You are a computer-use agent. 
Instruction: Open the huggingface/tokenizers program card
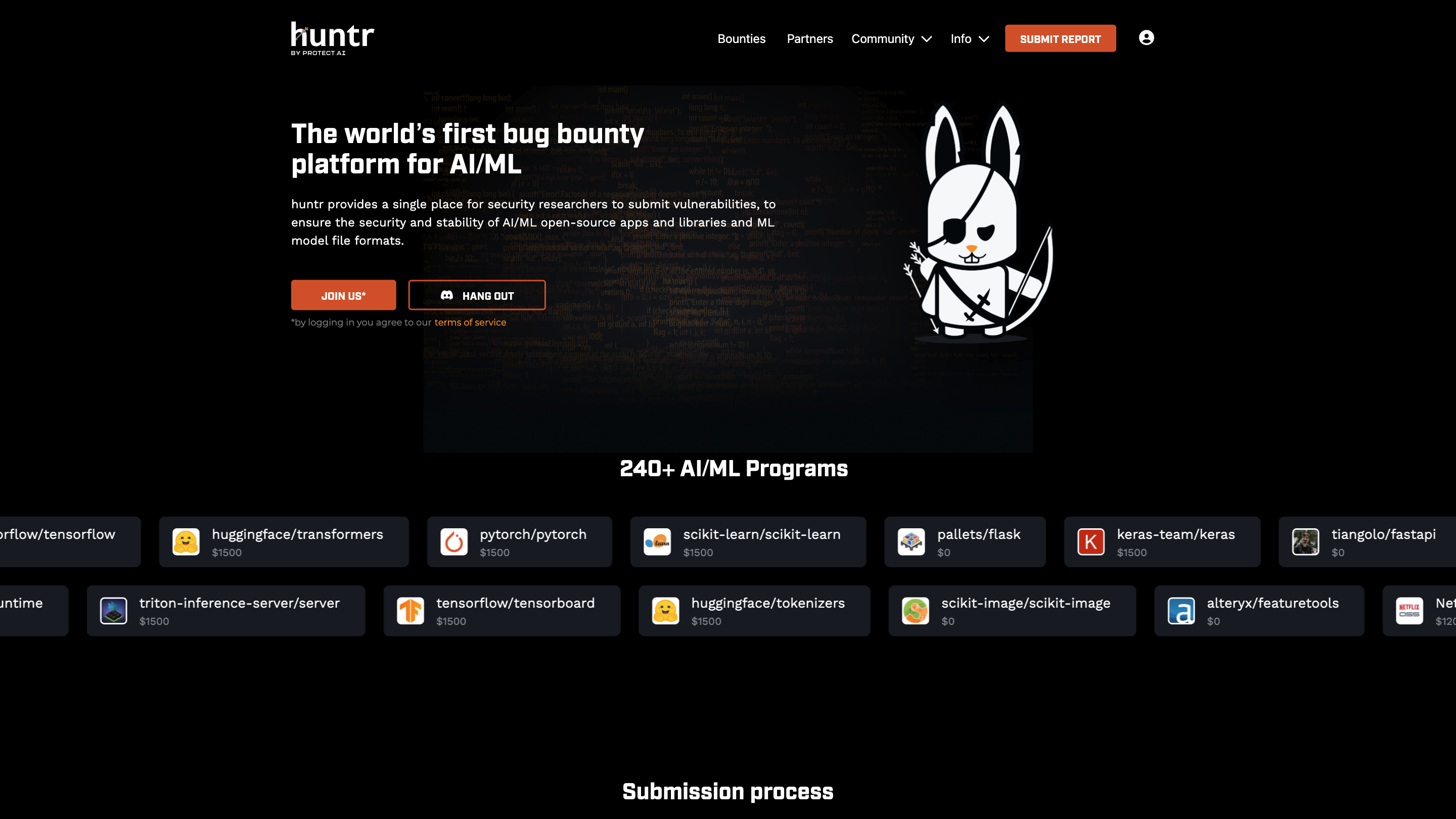coord(754,611)
